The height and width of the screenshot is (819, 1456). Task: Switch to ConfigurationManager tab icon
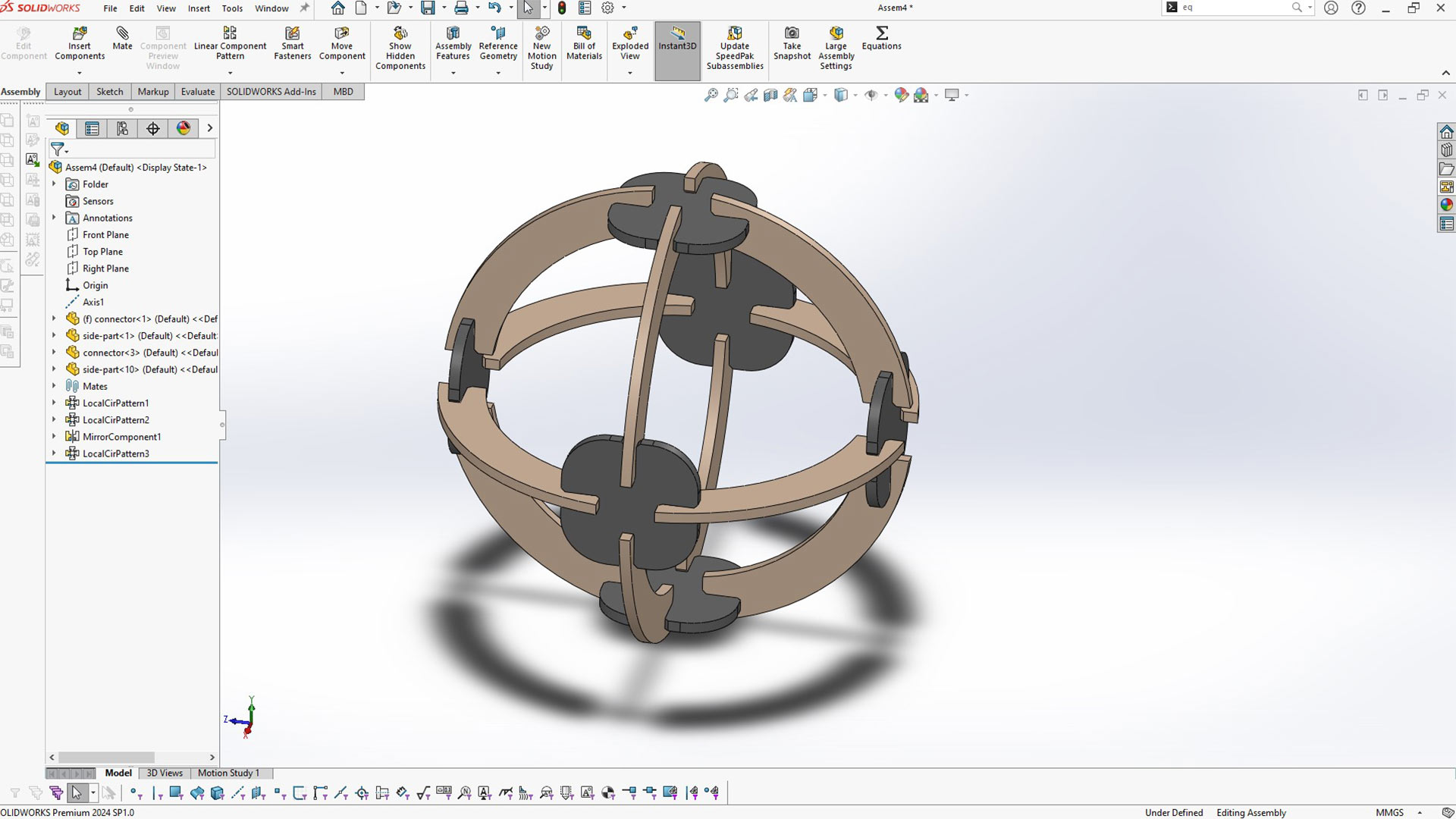122,128
